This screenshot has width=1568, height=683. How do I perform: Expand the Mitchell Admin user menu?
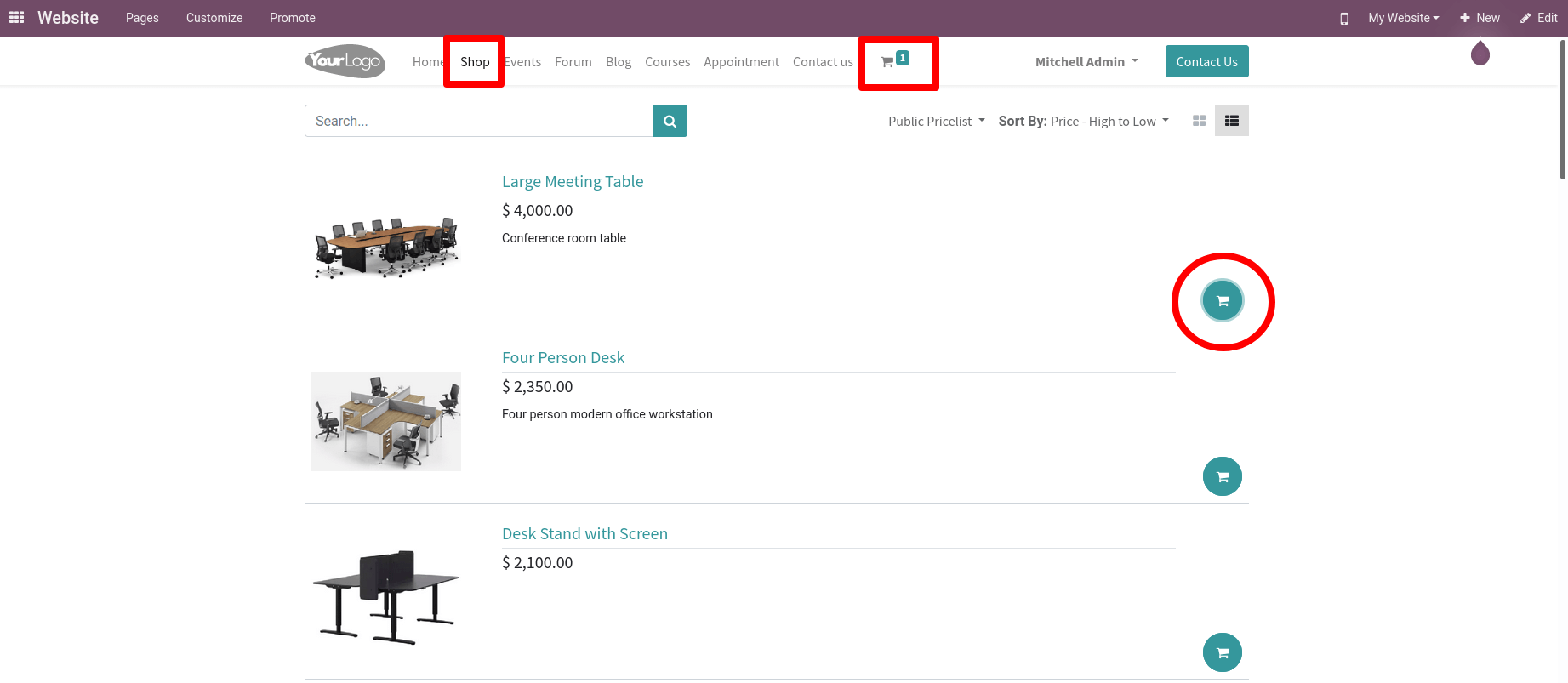pyautogui.click(x=1086, y=62)
